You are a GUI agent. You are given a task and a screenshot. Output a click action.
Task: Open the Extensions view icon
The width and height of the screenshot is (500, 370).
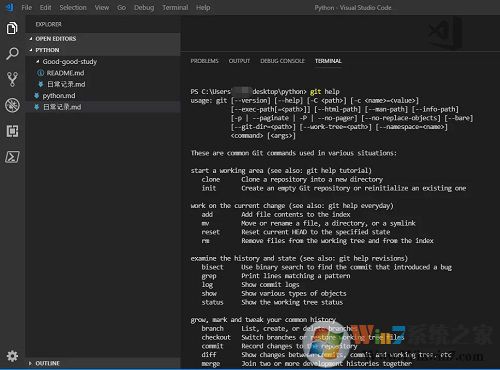12,131
